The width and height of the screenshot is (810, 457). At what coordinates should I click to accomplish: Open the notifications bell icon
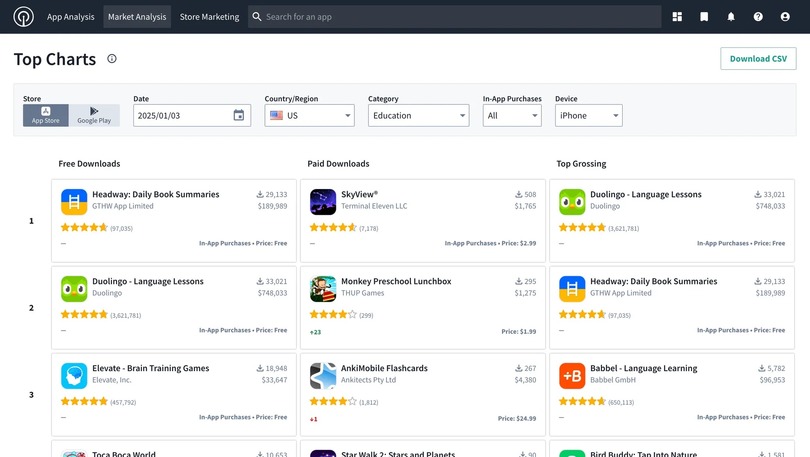(x=730, y=17)
